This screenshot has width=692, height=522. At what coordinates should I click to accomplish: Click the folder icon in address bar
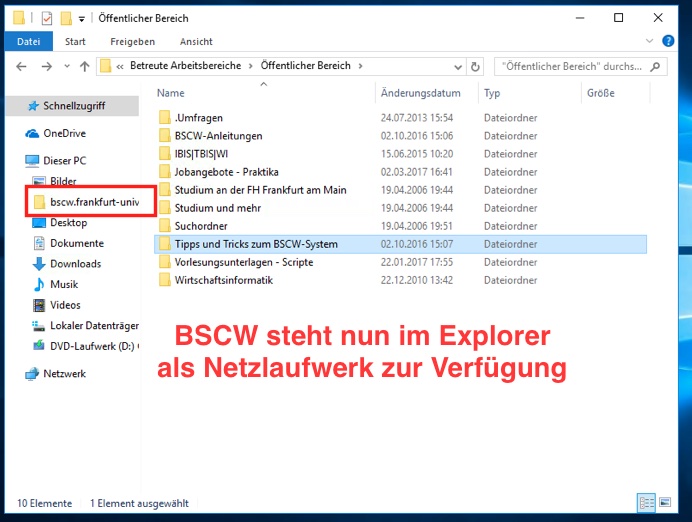tap(106, 66)
